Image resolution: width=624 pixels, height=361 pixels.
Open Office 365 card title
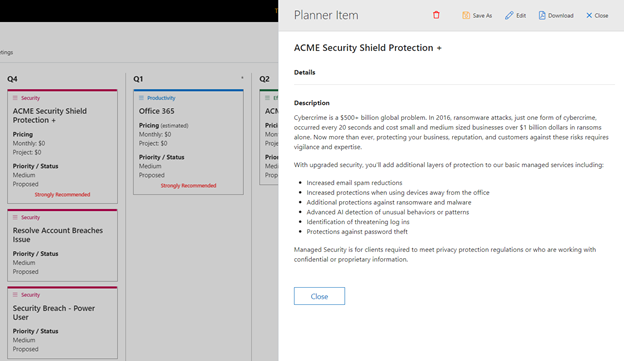coord(156,111)
